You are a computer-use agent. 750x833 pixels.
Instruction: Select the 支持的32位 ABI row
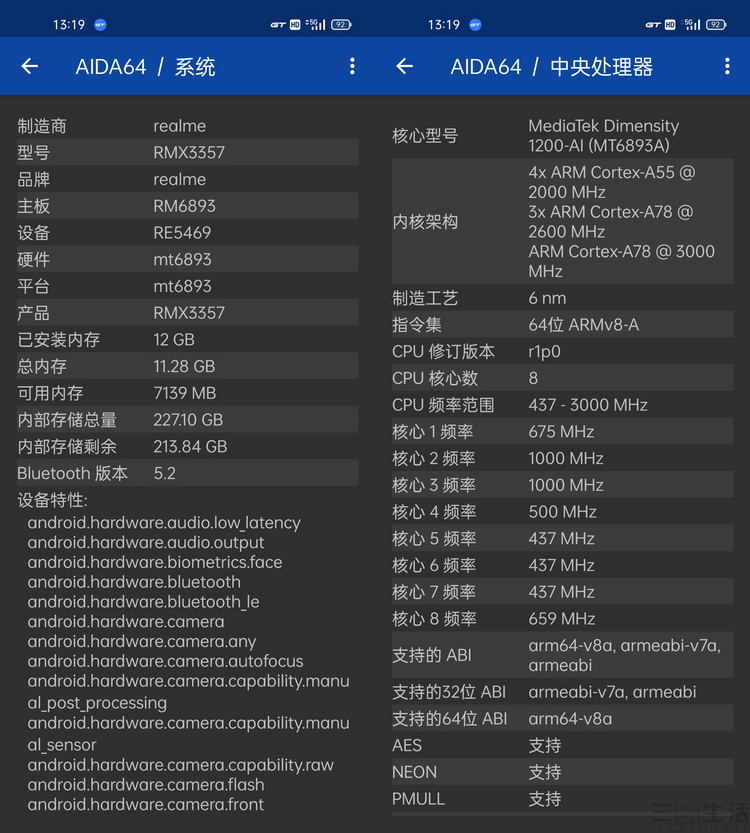[x=562, y=692]
